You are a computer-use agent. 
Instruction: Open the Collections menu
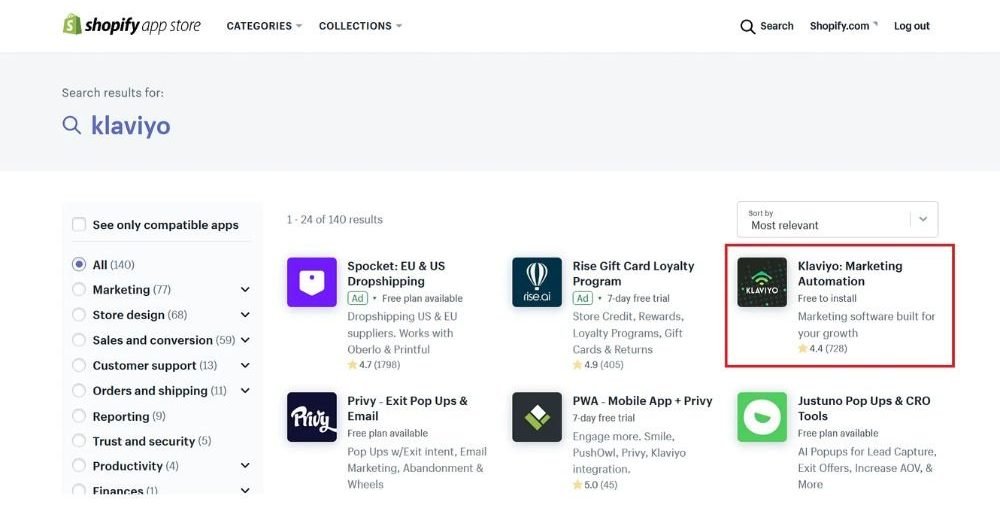pos(360,26)
